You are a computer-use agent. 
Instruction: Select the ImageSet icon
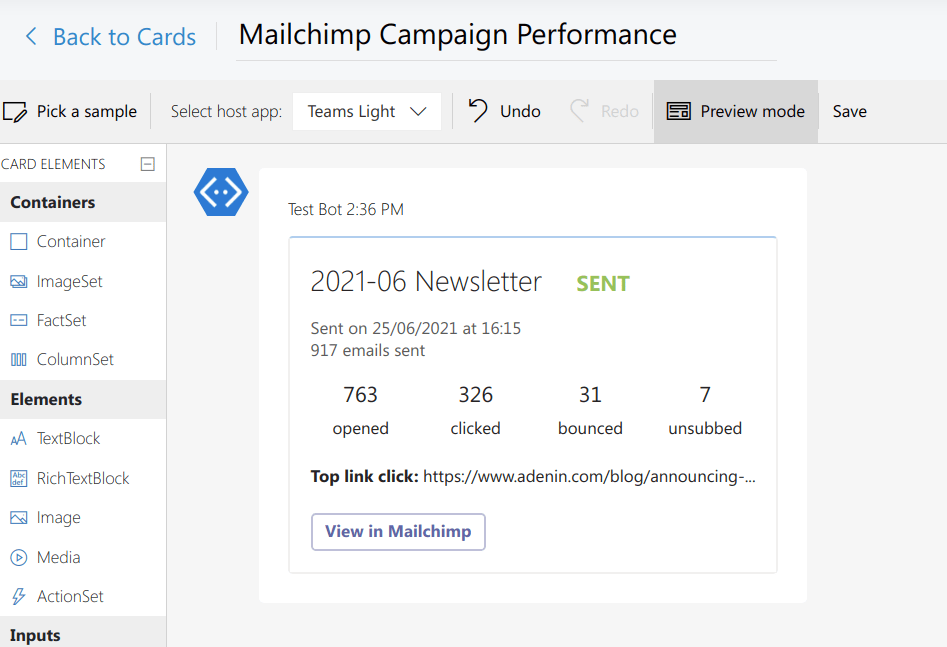(19, 282)
